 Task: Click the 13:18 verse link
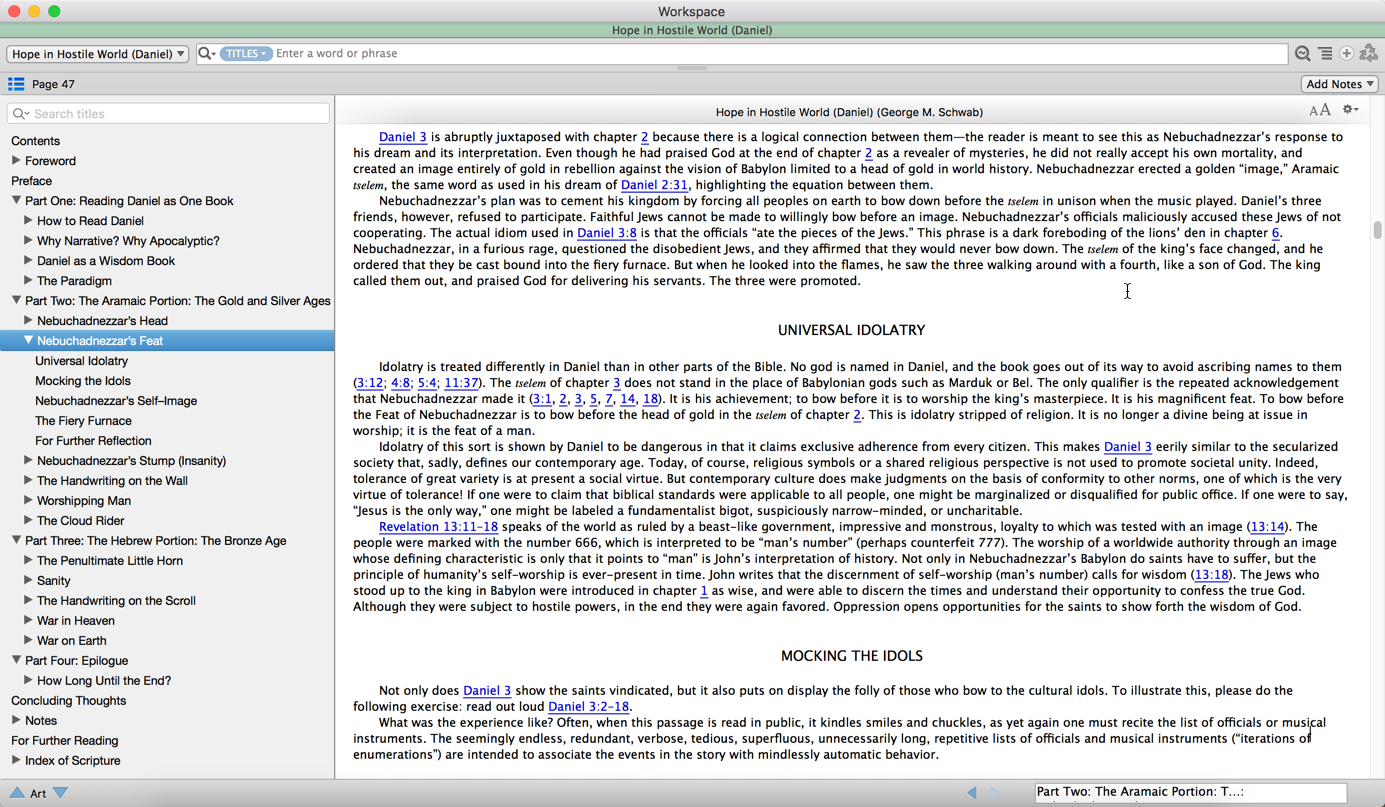tap(1211, 575)
